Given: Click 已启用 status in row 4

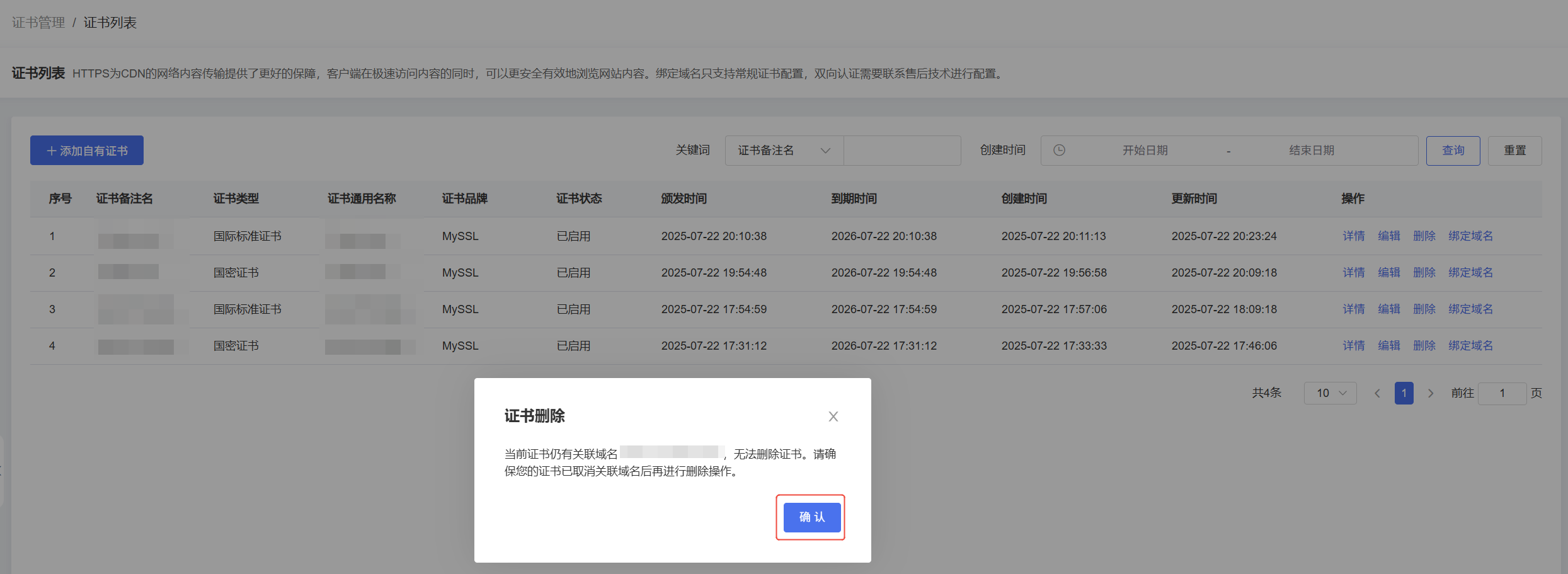Looking at the screenshot, I should 574,346.
